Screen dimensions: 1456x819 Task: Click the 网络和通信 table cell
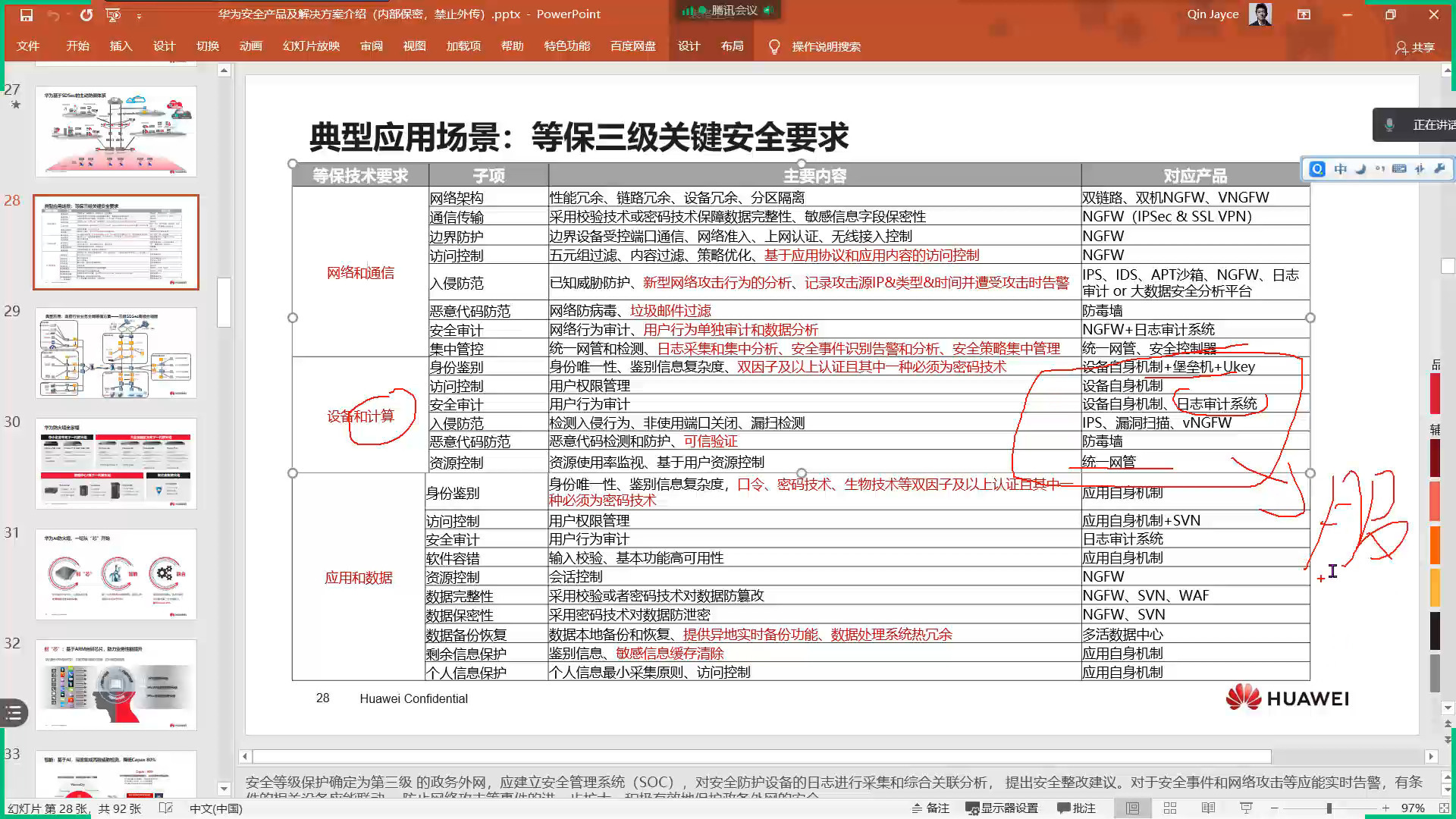pyautogui.click(x=360, y=273)
